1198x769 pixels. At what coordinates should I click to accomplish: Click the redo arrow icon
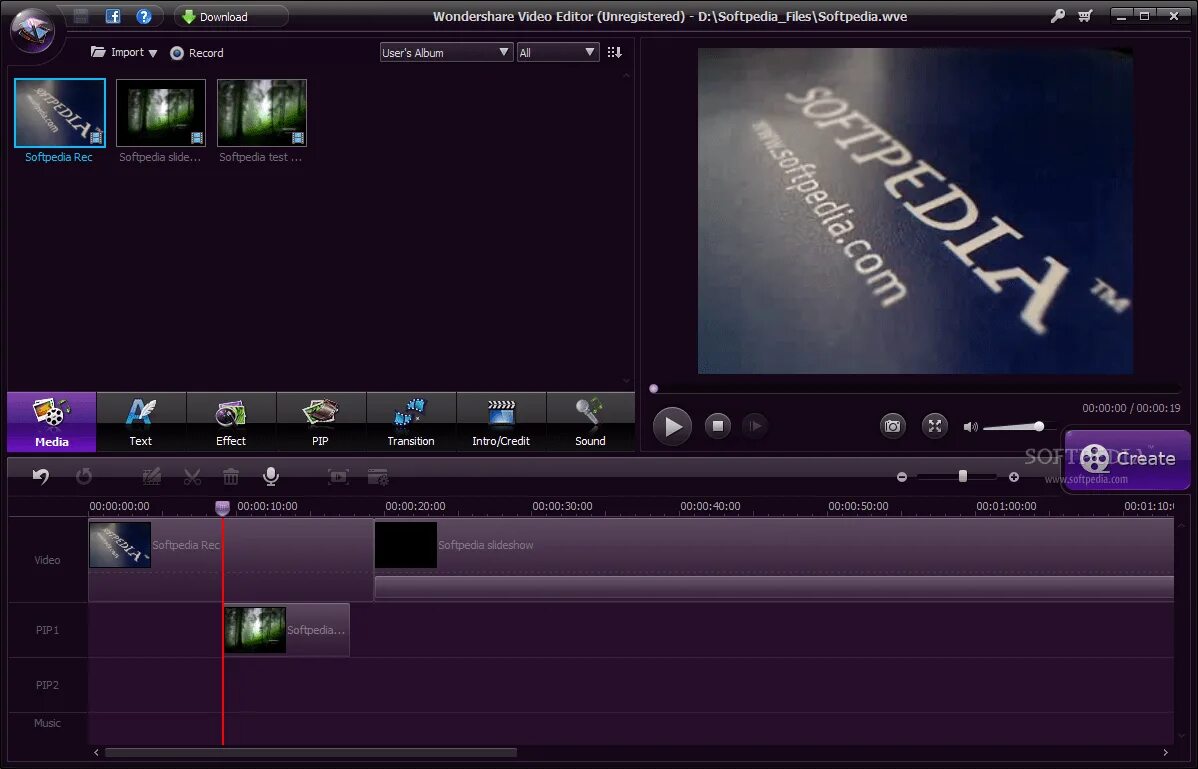coord(84,477)
